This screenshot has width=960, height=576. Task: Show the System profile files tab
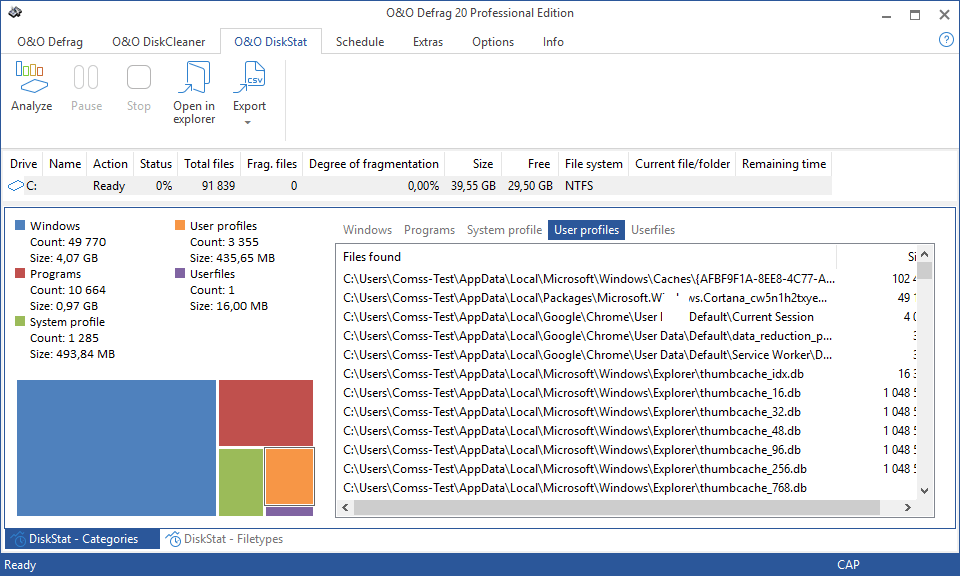(x=504, y=230)
